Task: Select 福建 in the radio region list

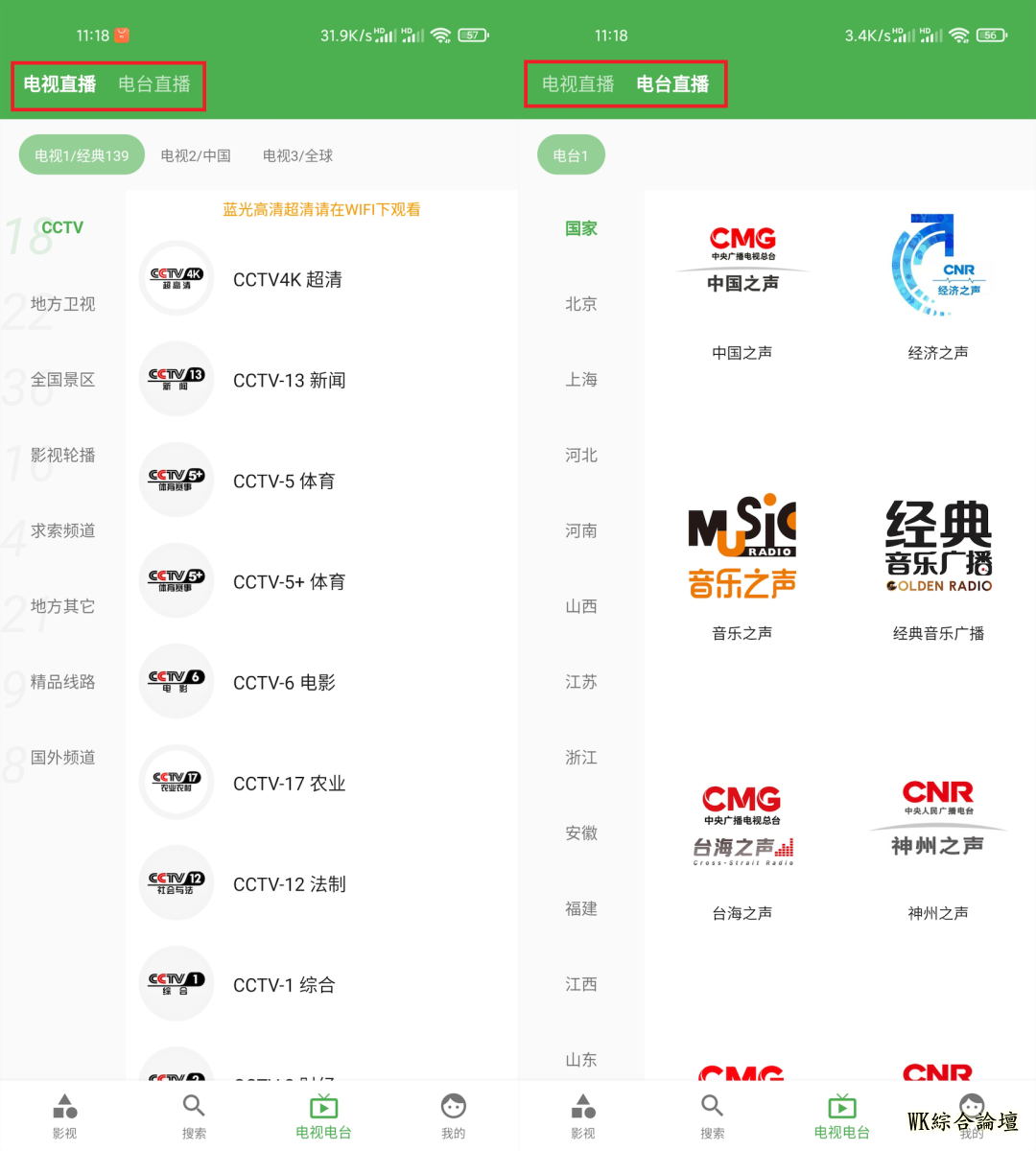Action: (x=581, y=908)
